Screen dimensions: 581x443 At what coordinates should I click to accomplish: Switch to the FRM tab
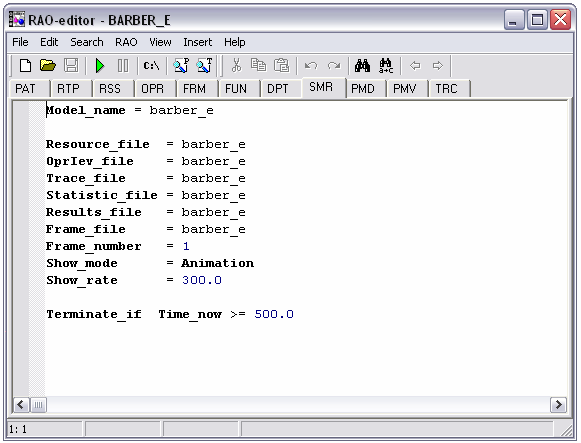[197, 89]
